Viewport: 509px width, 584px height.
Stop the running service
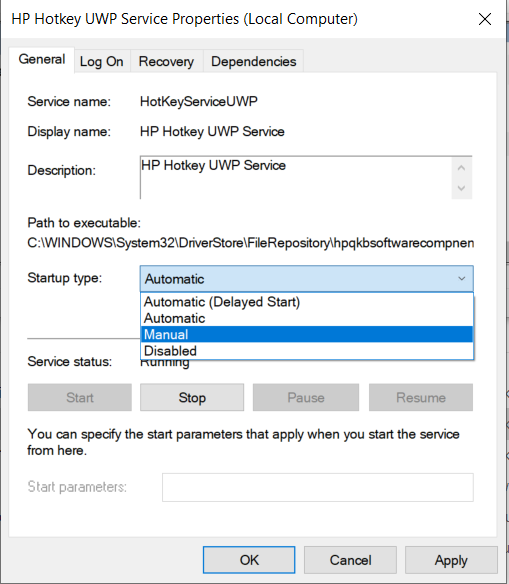pyautogui.click(x=192, y=397)
